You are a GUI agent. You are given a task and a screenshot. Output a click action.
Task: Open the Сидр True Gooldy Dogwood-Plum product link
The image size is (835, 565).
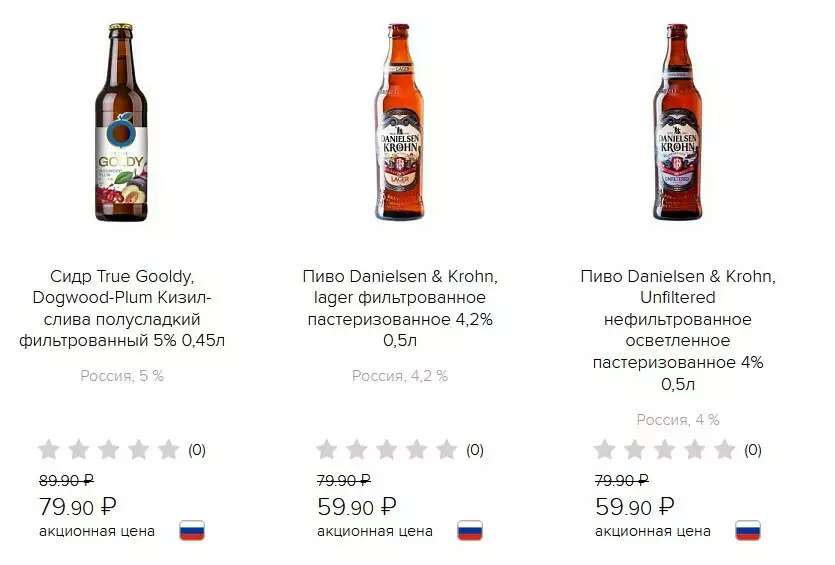click(123, 308)
